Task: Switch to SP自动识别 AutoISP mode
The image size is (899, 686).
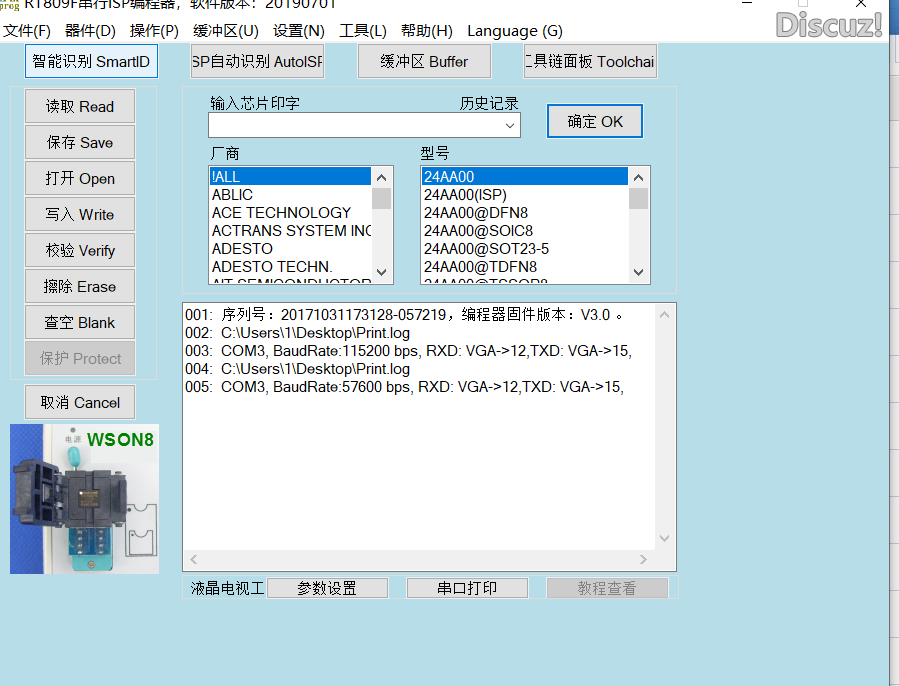Action: click(x=257, y=61)
